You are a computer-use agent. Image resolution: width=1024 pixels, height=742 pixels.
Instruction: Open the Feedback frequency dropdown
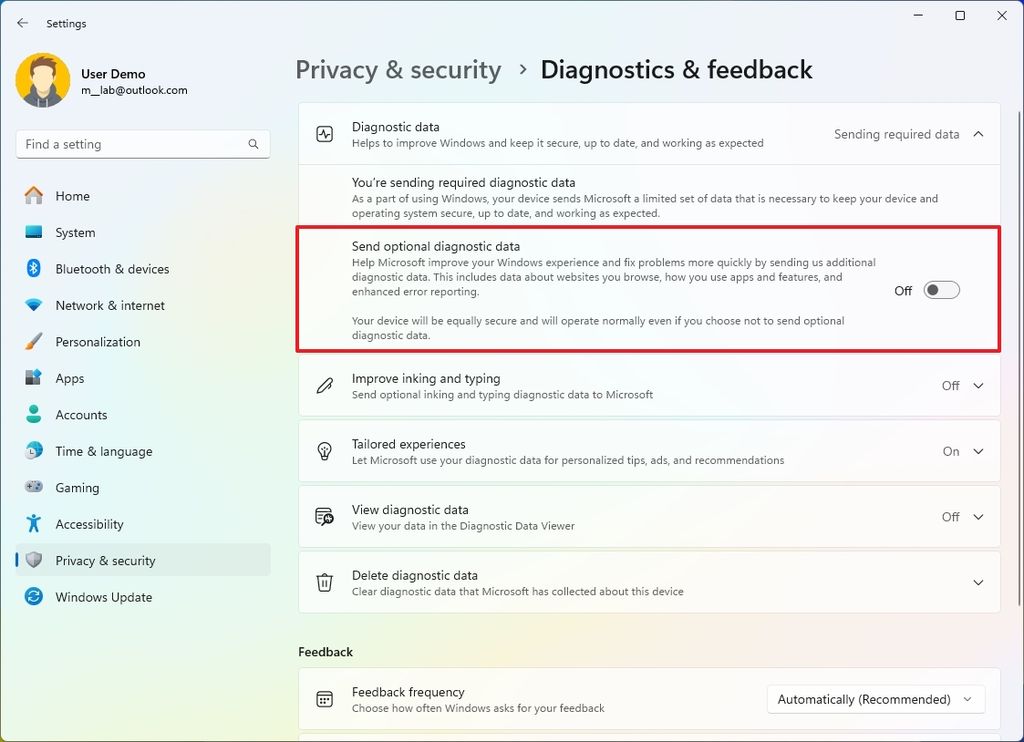(875, 699)
